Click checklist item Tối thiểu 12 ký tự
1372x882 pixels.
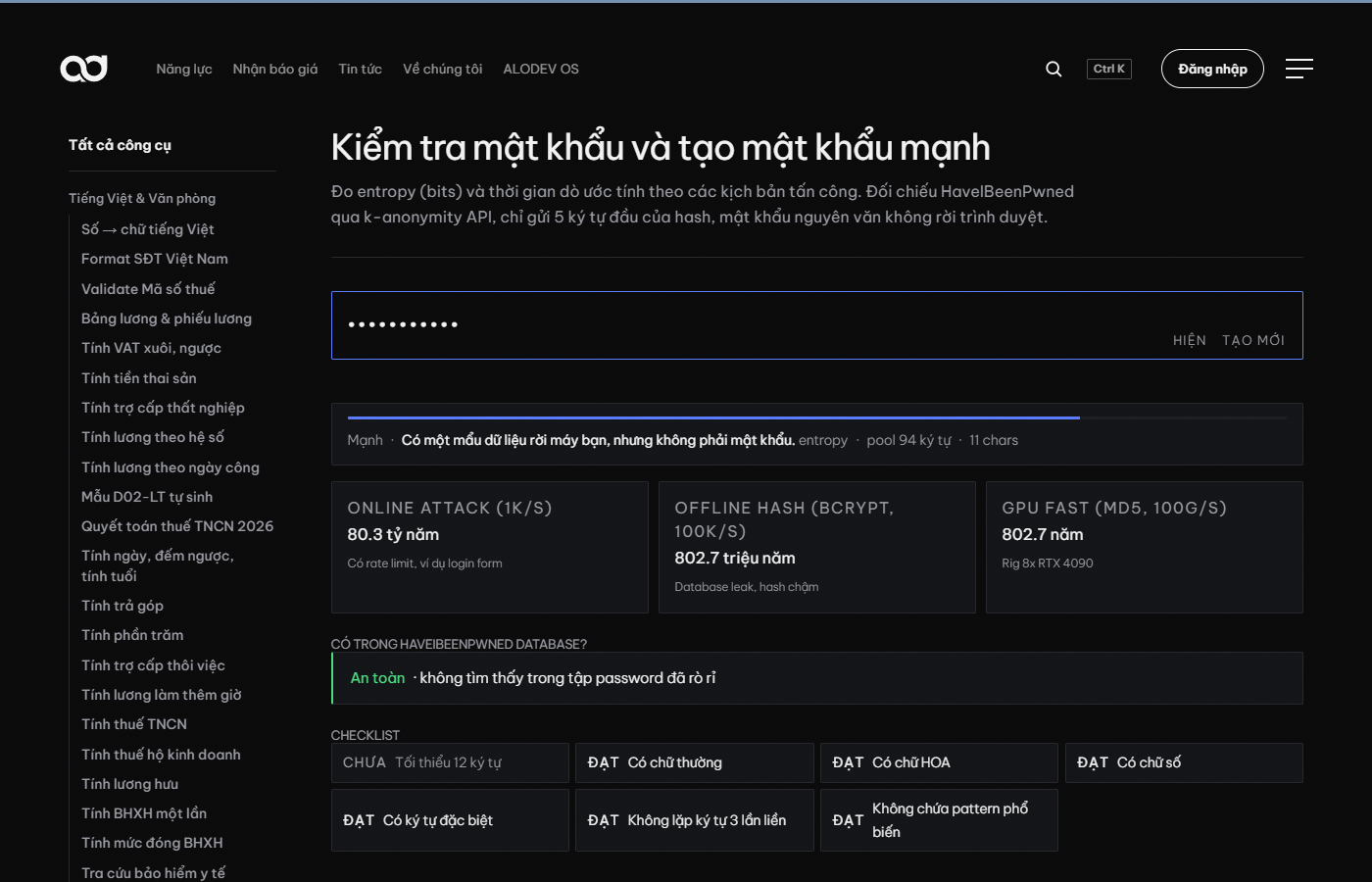point(450,762)
